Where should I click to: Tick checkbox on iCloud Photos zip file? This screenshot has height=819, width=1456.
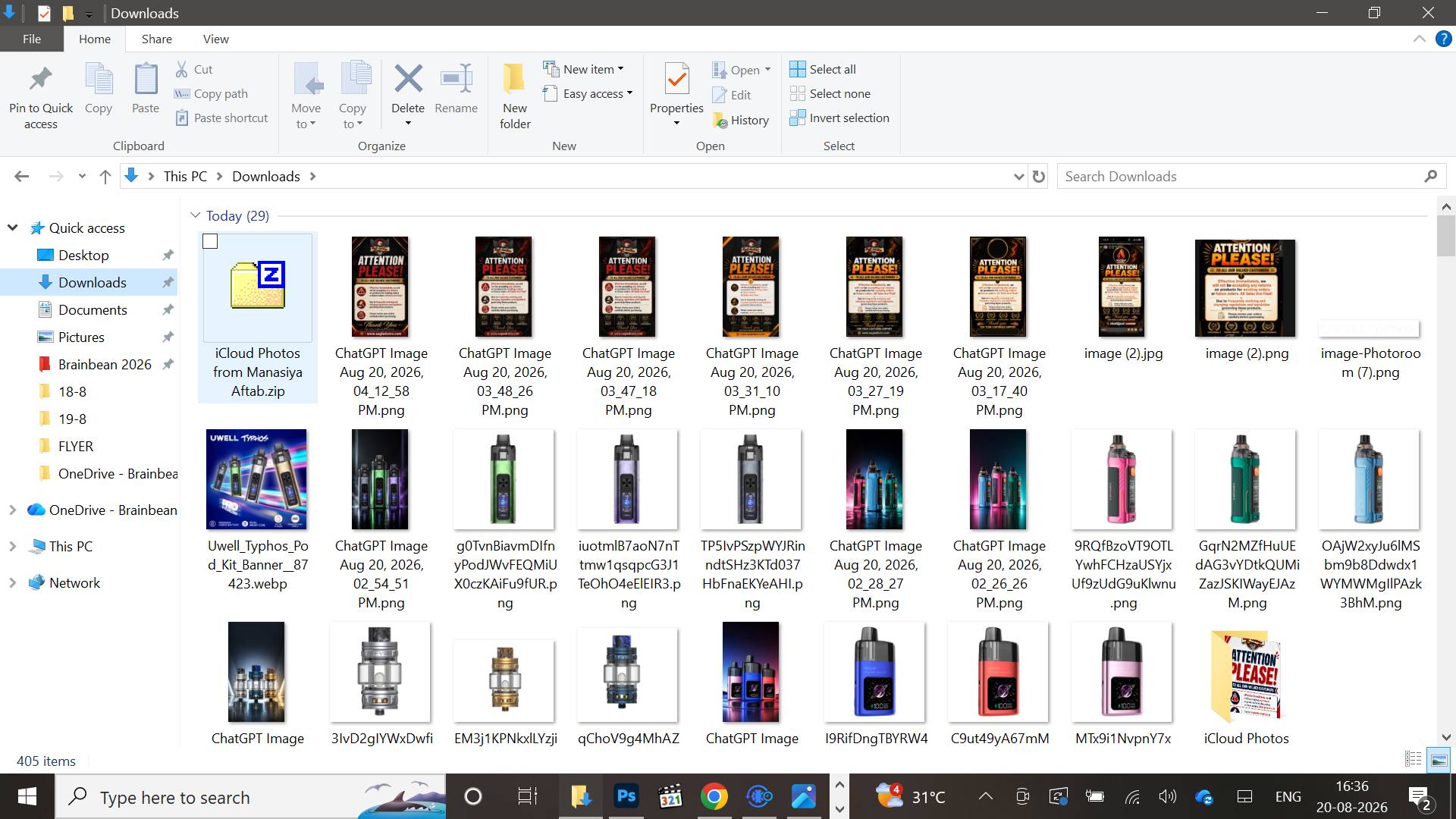point(211,241)
